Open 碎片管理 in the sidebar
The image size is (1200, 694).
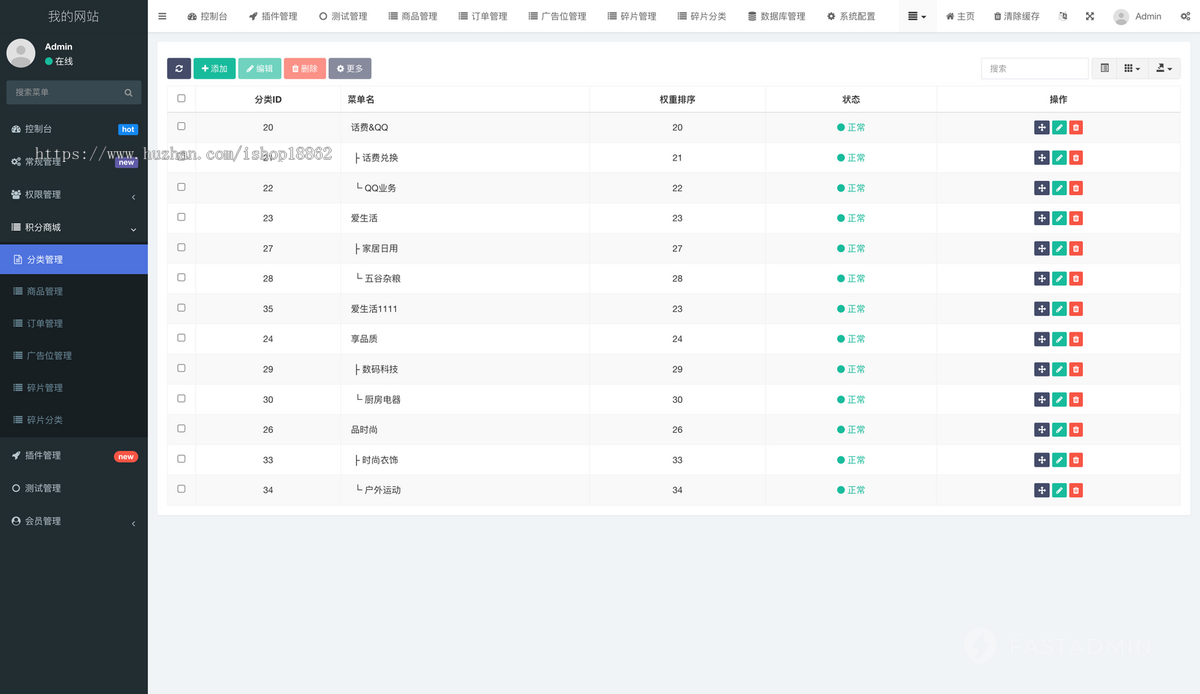coord(74,388)
